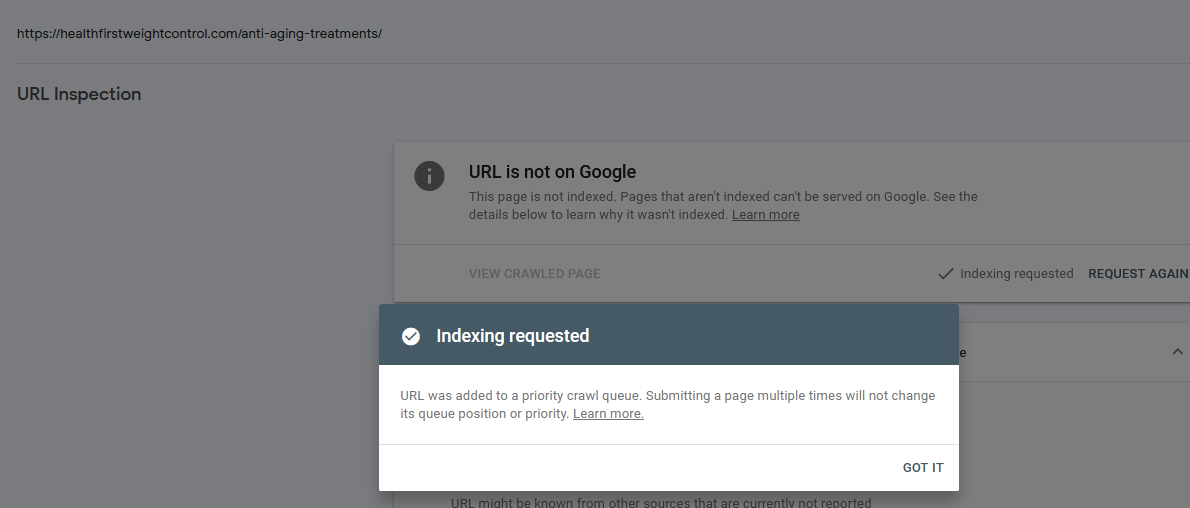Click the URL is not on Google heading
Image resolution: width=1190 pixels, height=508 pixels.
(x=552, y=172)
